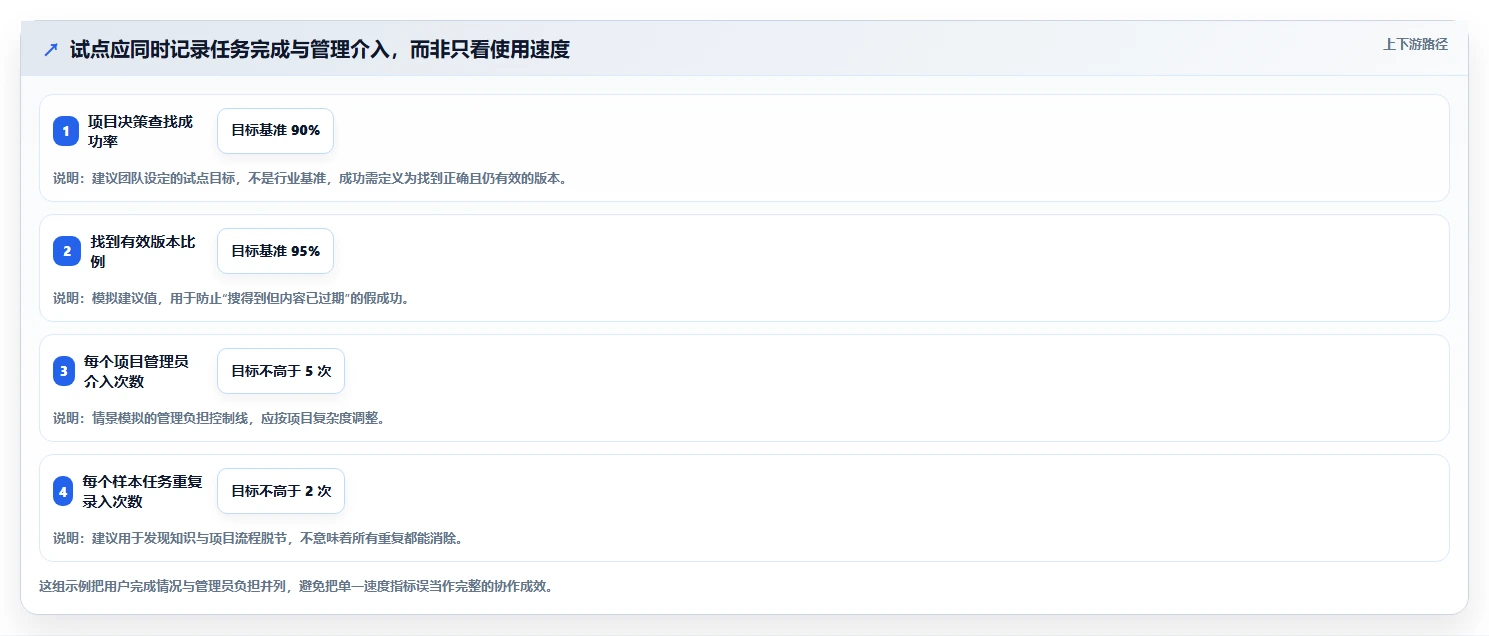The height and width of the screenshot is (636, 1489).
Task: Click the note starting 说明：情景模拟的管理负担控制线
Action: [219, 418]
